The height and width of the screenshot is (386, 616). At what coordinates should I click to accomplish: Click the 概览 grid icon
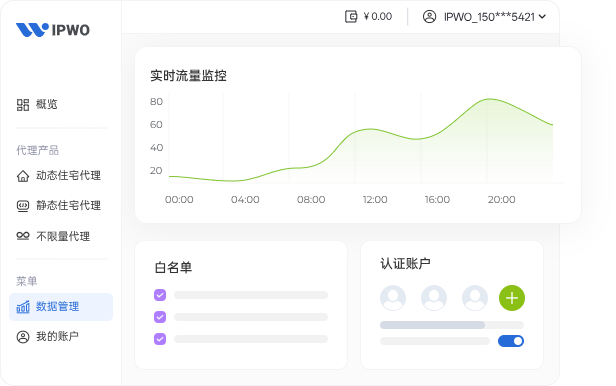[23, 105]
